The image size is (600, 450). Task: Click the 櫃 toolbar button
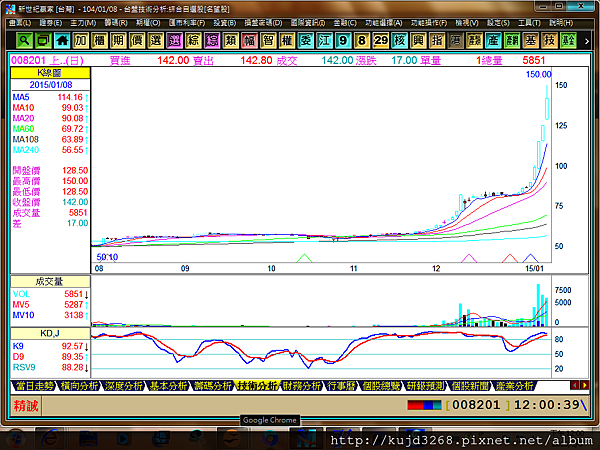(99, 40)
